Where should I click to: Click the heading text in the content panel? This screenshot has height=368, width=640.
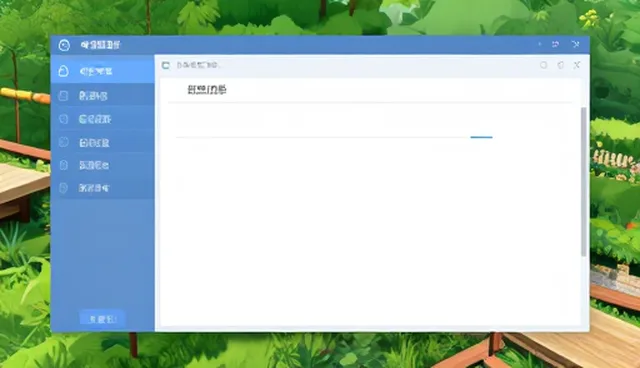tap(207, 89)
